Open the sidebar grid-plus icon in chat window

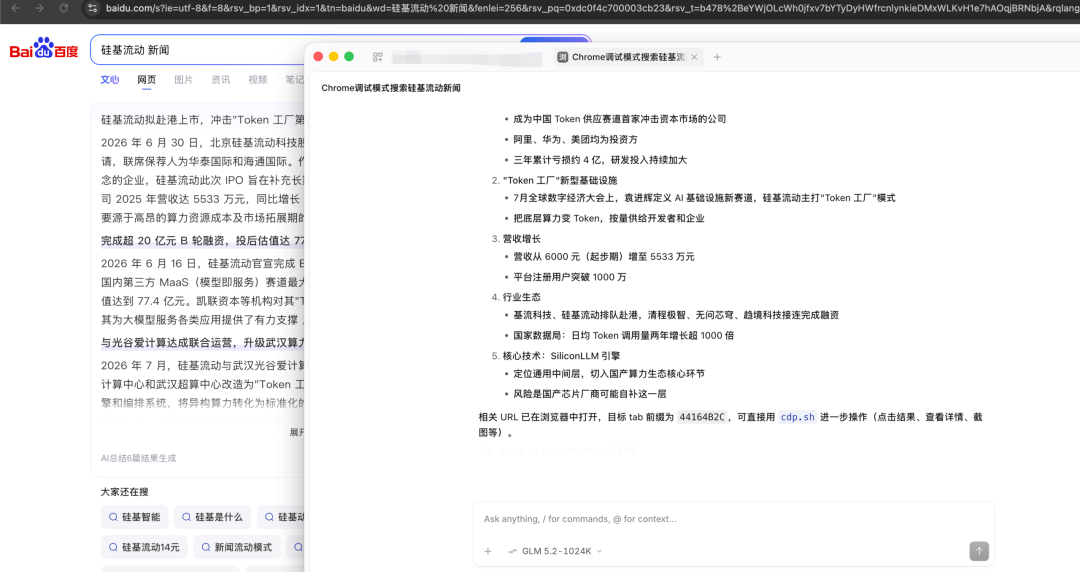click(377, 57)
